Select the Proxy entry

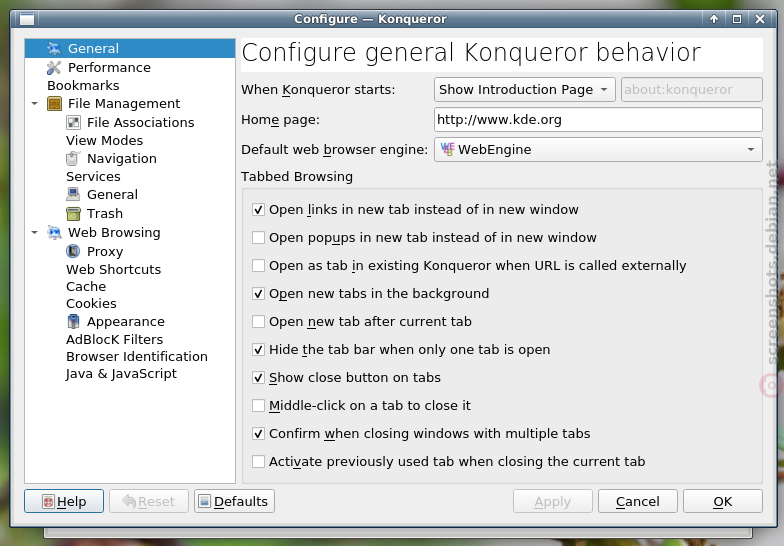(x=105, y=252)
